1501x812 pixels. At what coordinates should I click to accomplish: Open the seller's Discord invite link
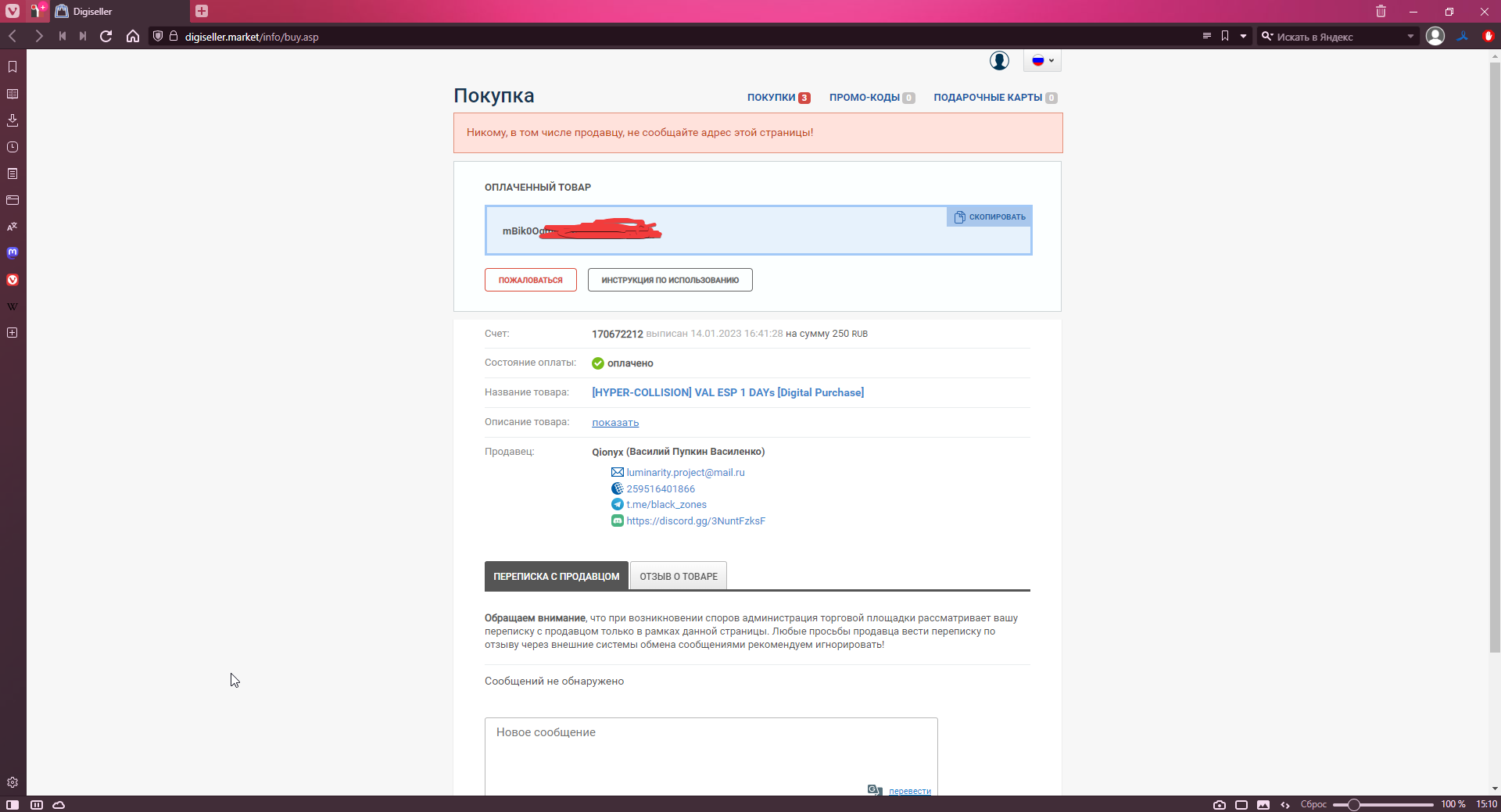point(696,521)
